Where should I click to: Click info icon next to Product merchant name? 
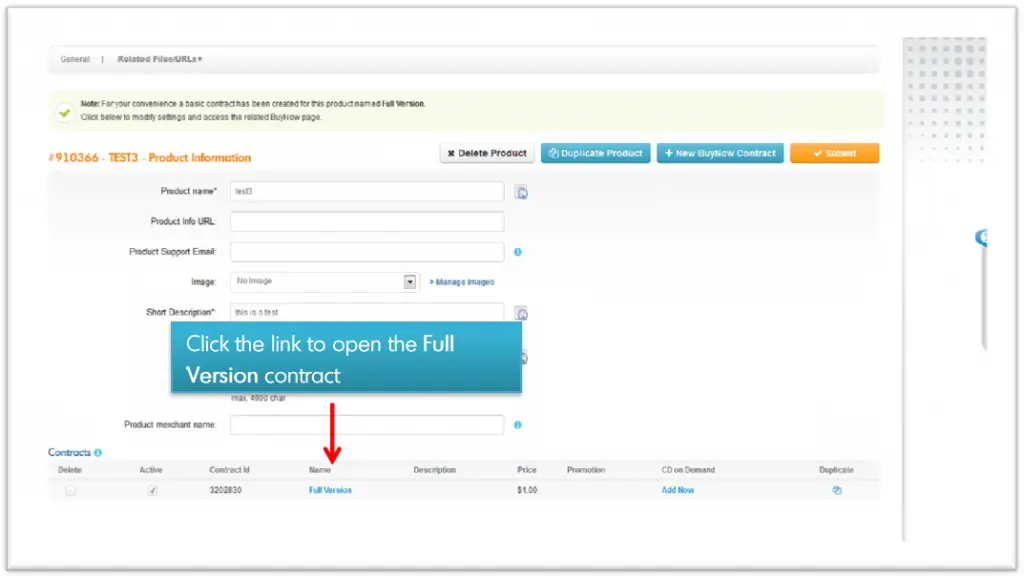(x=518, y=425)
